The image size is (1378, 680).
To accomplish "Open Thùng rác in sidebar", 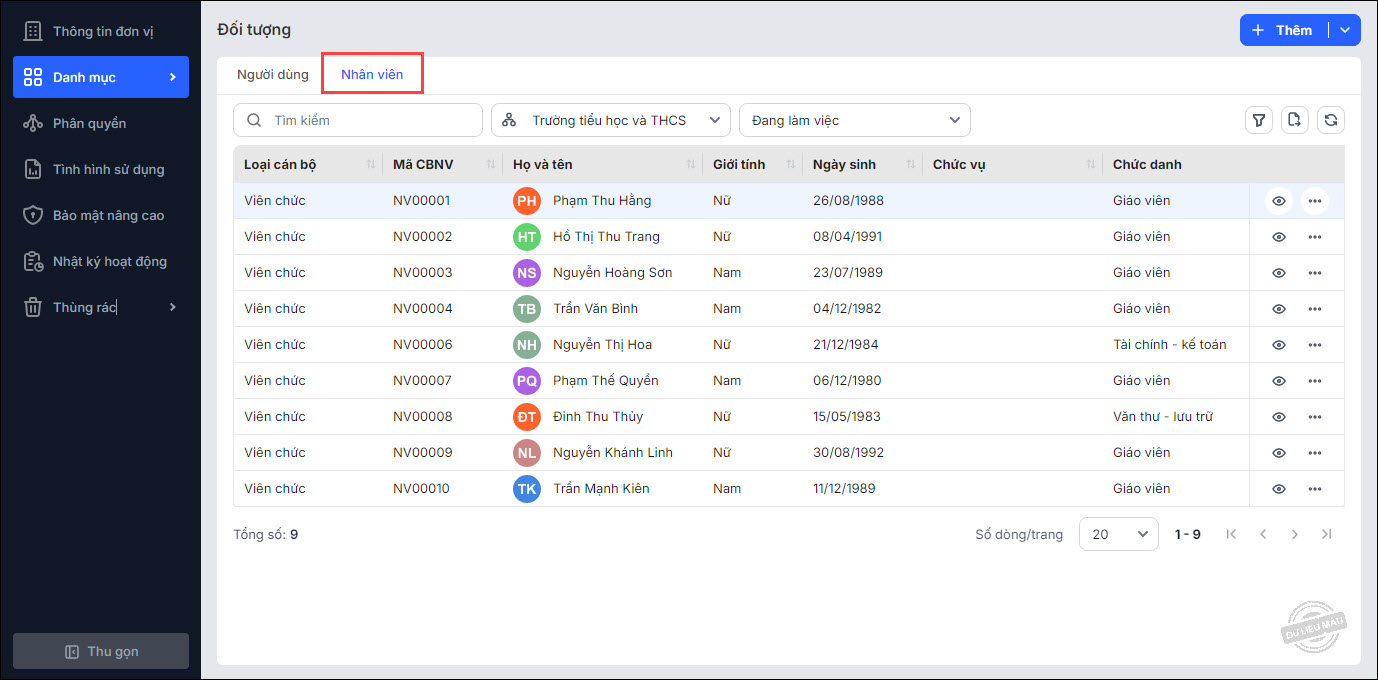I will pos(100,307).
